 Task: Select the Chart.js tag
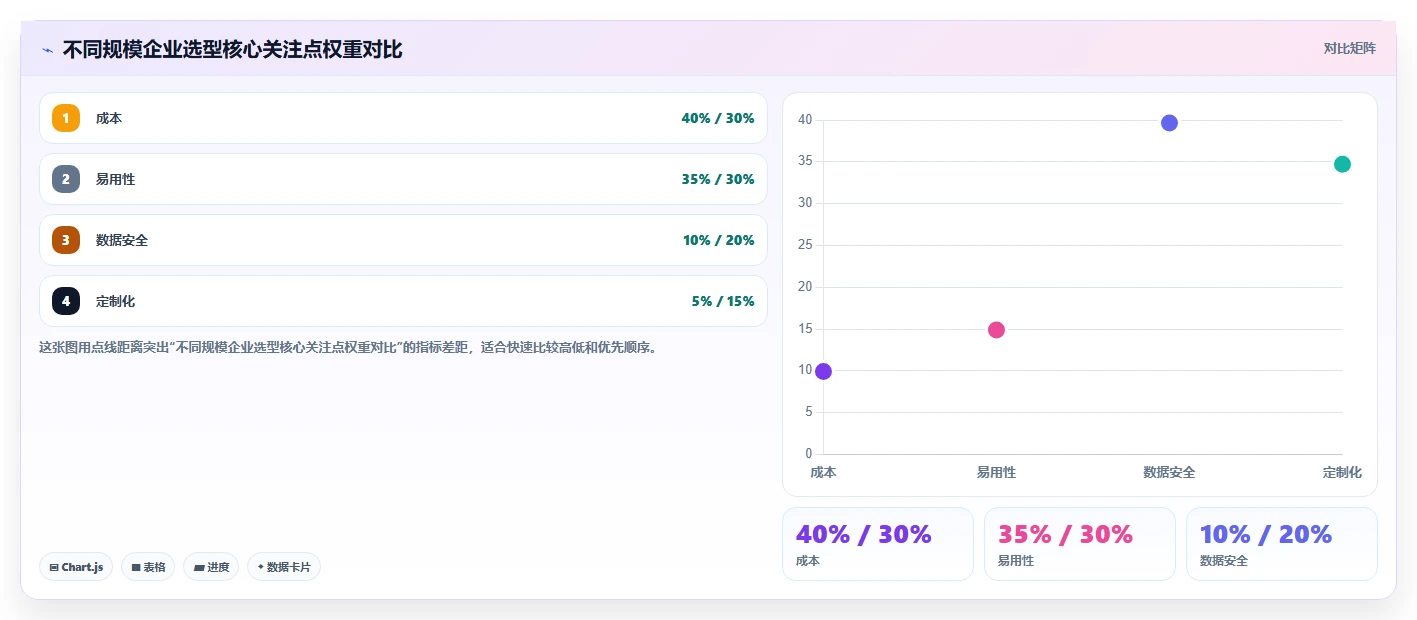pyautogui.click(x=77, y=567)
